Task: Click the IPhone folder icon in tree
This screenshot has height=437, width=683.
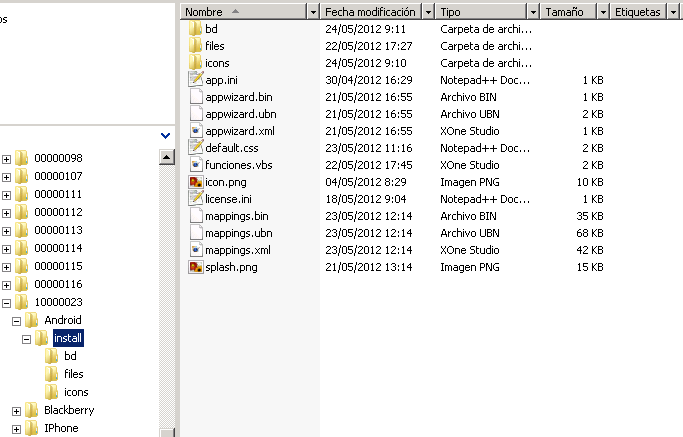Action: click(31, 428)
